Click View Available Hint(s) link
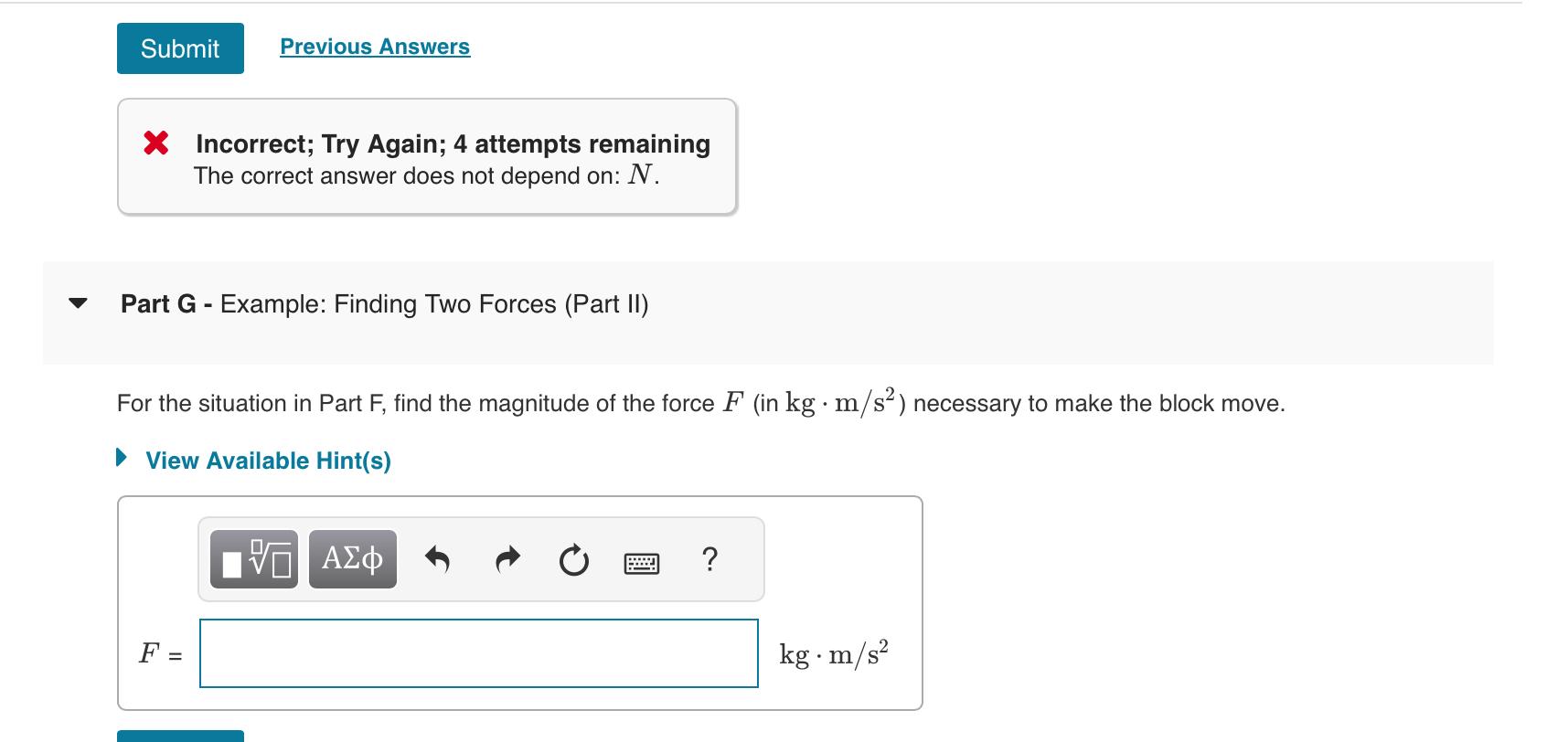1568x742 pixels. point(269,461)
